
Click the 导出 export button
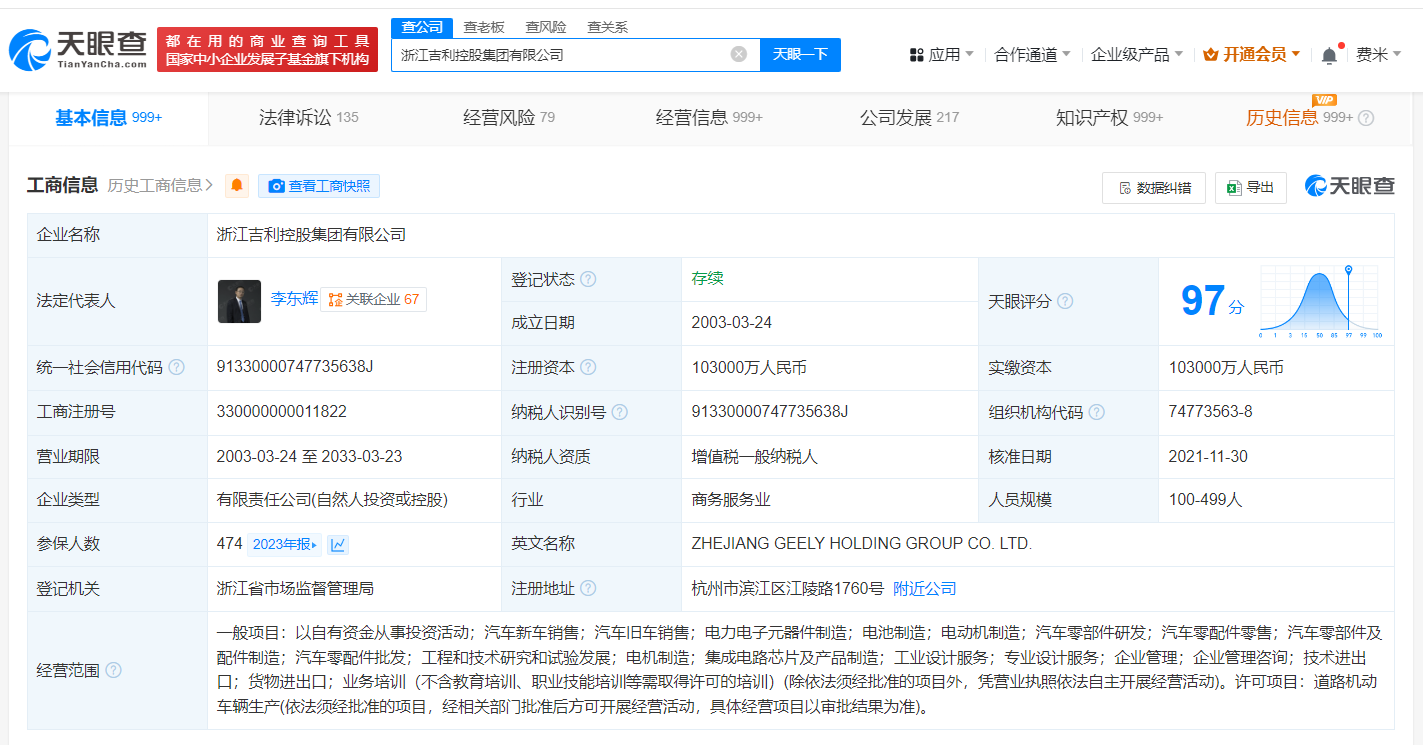(1251, 187)
